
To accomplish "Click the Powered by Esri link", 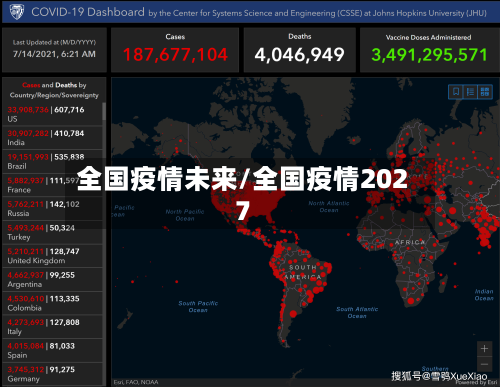I will pos(476,383).
